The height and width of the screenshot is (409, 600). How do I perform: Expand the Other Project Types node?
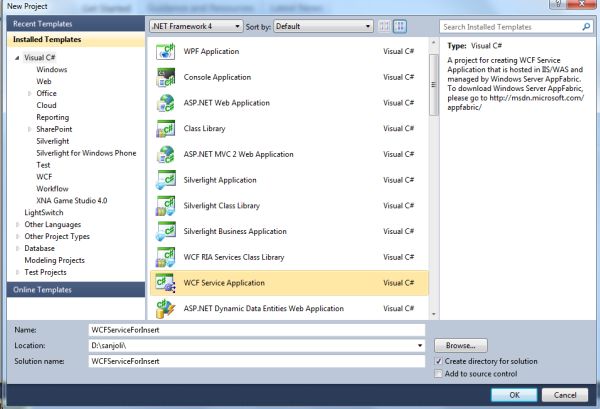pos(17,236)
